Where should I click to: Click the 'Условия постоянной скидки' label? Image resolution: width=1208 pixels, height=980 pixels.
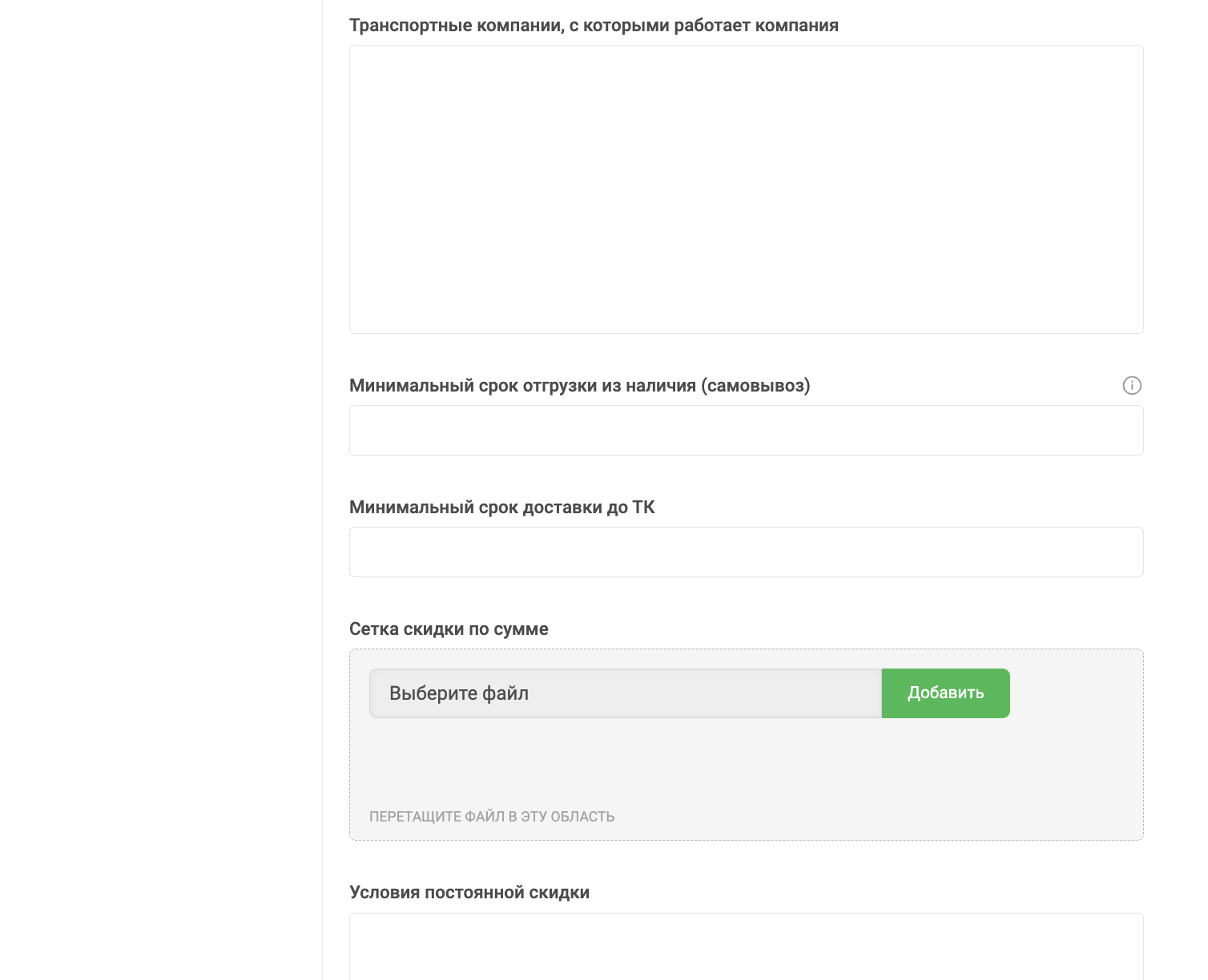[x=469, y=893]
